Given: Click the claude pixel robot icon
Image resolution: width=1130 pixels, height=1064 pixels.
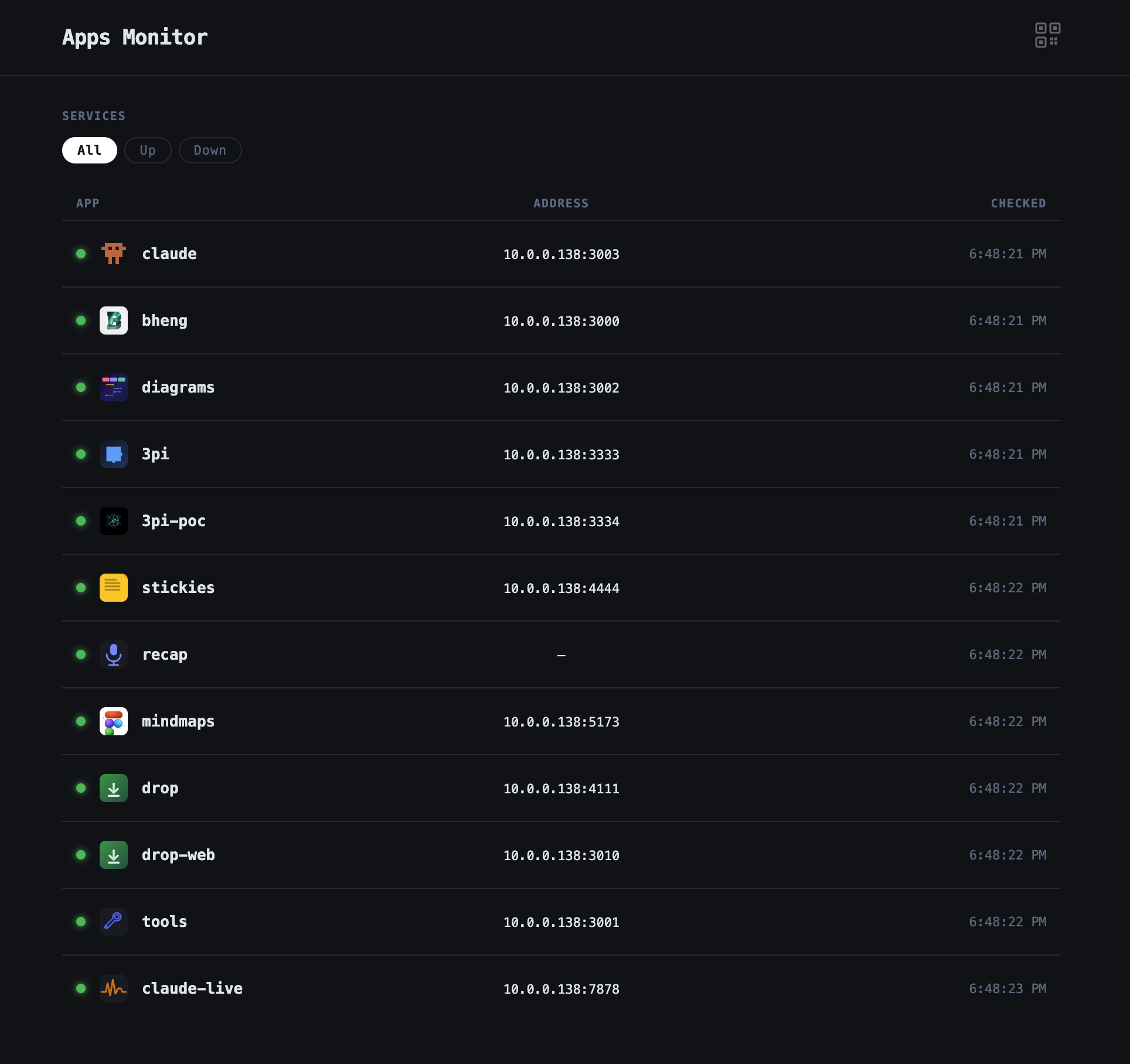Looking at the screenshot, I should [114, 254].
